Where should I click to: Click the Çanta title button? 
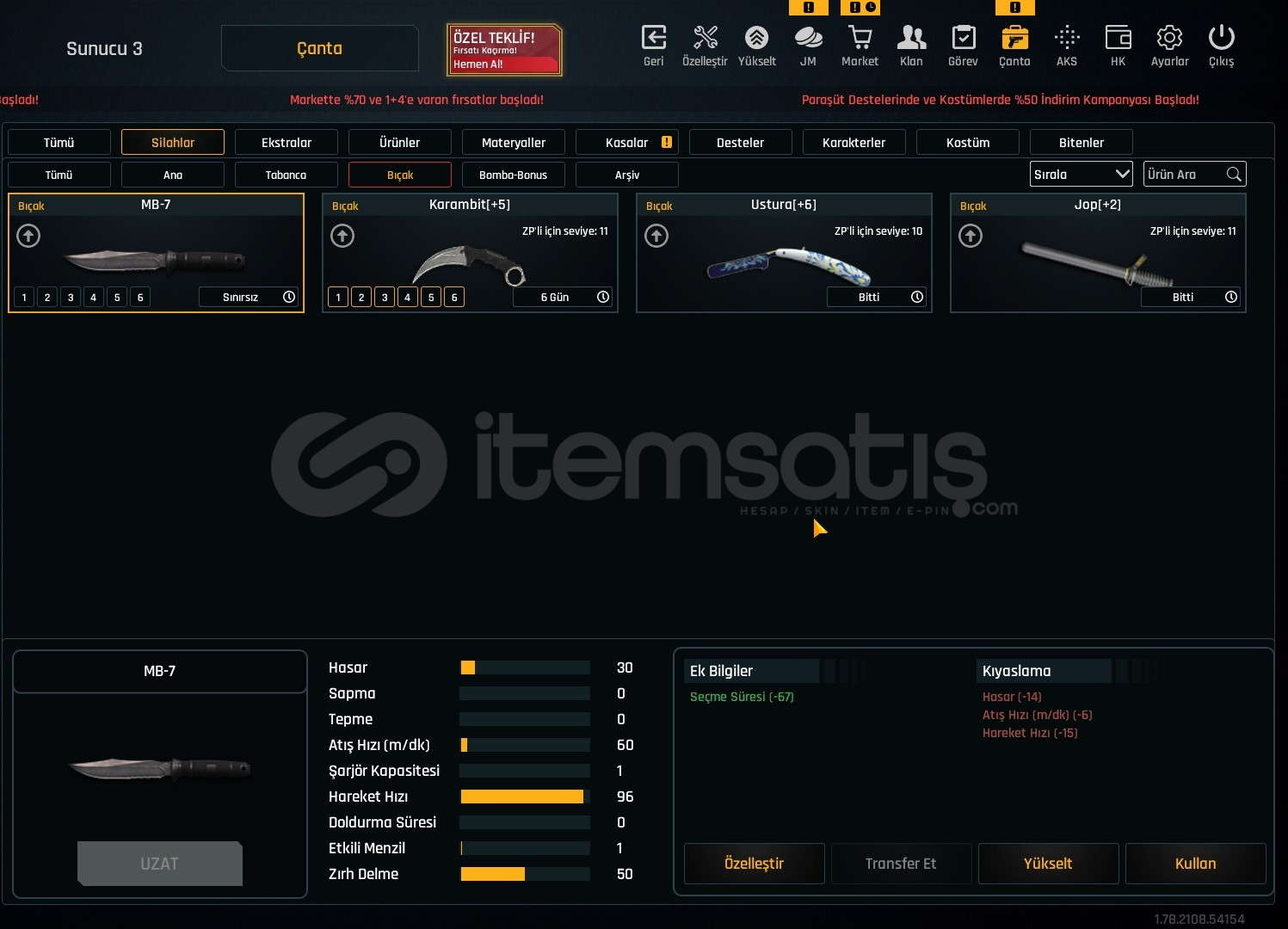click(x=320, y=48)
